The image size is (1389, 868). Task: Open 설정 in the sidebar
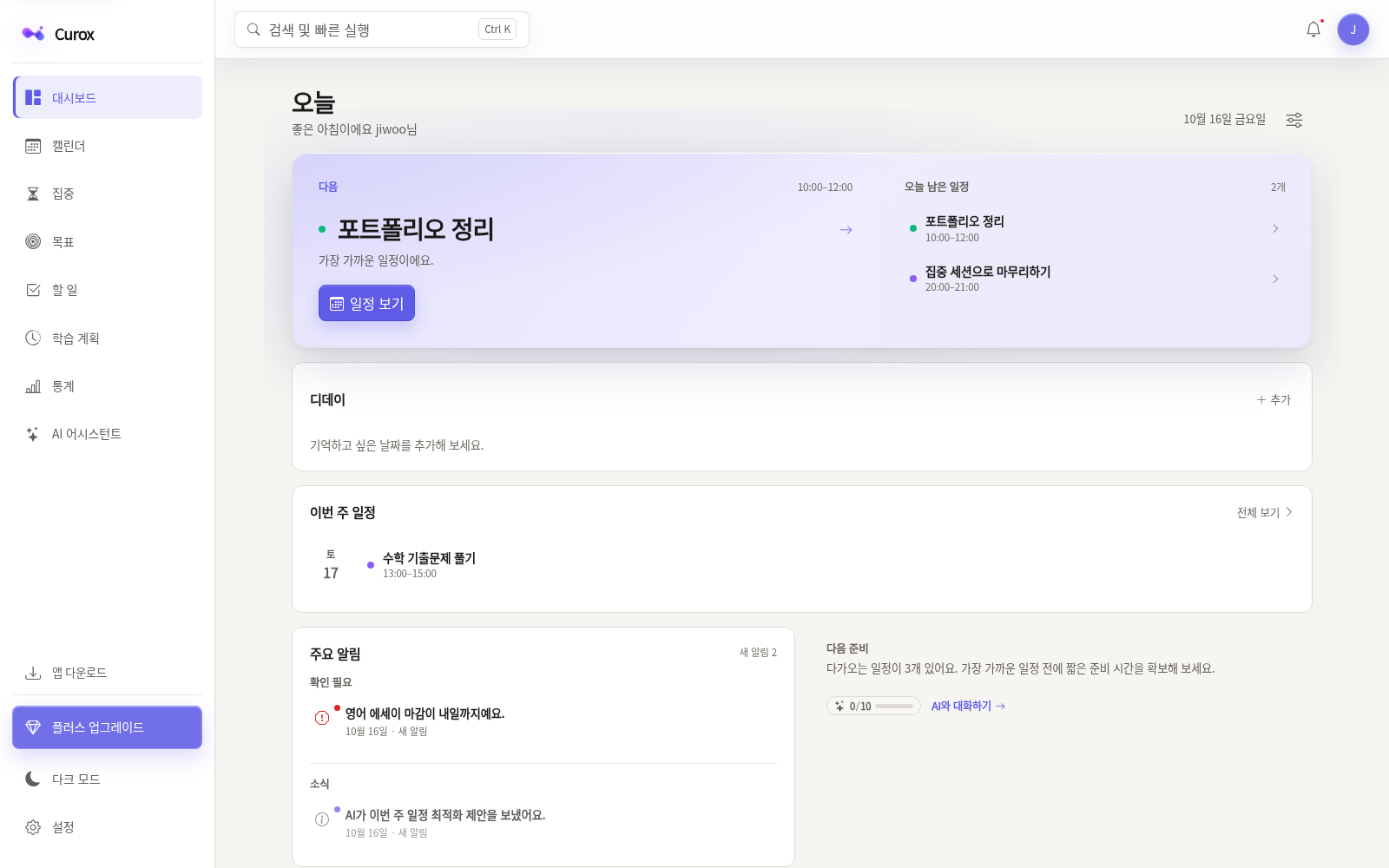click(x=108, y=827)
